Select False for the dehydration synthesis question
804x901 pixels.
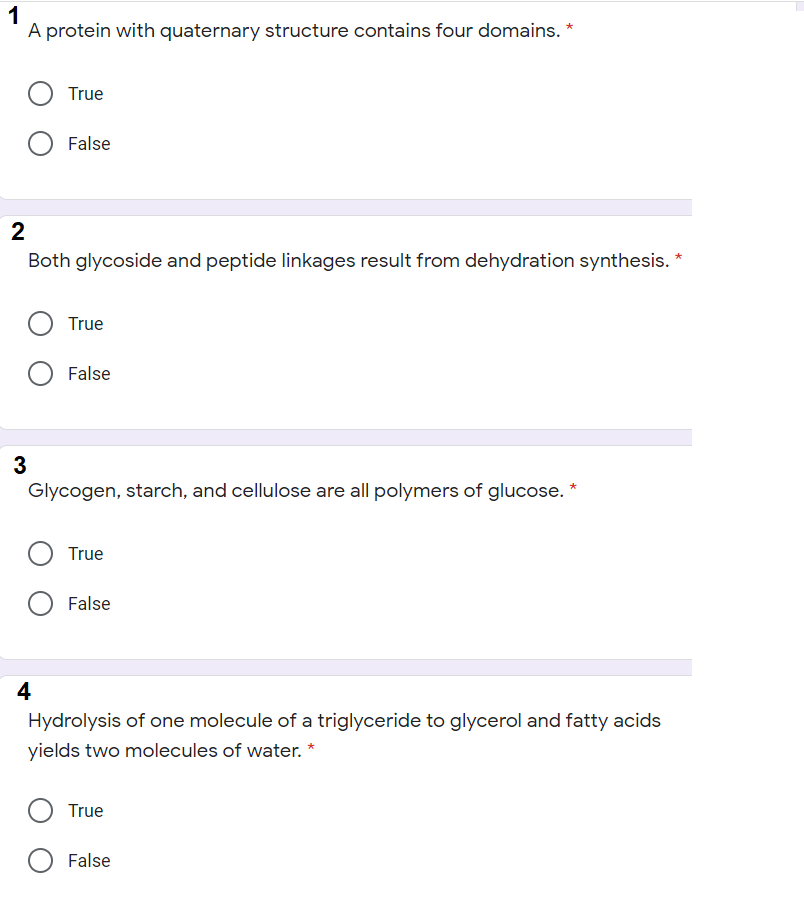[40, 373]
